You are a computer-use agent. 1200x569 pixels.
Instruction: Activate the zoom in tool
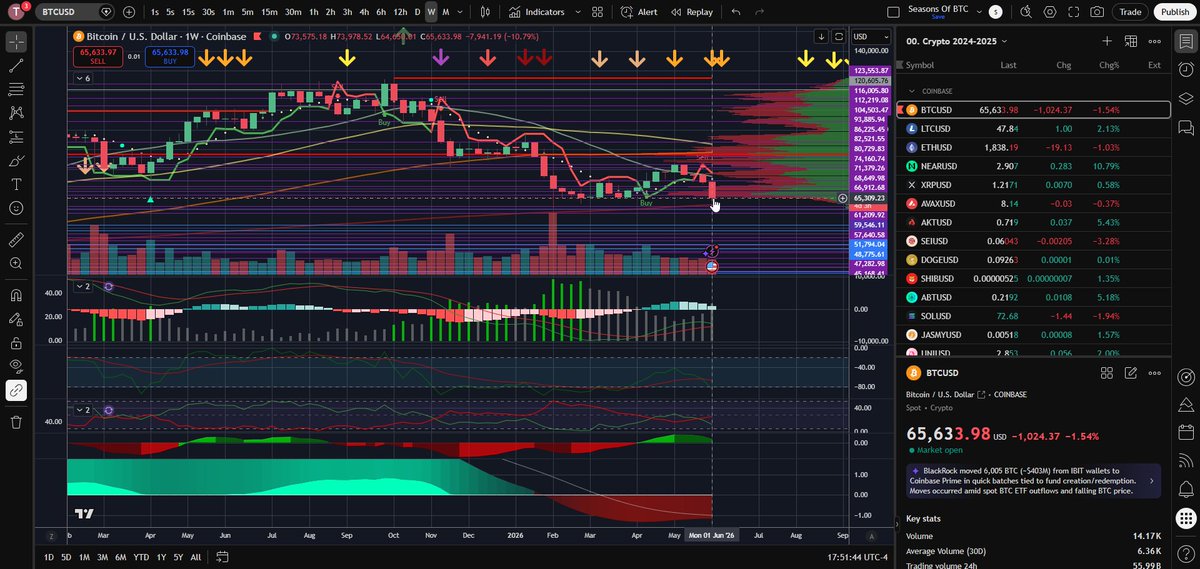coord(16,264)
